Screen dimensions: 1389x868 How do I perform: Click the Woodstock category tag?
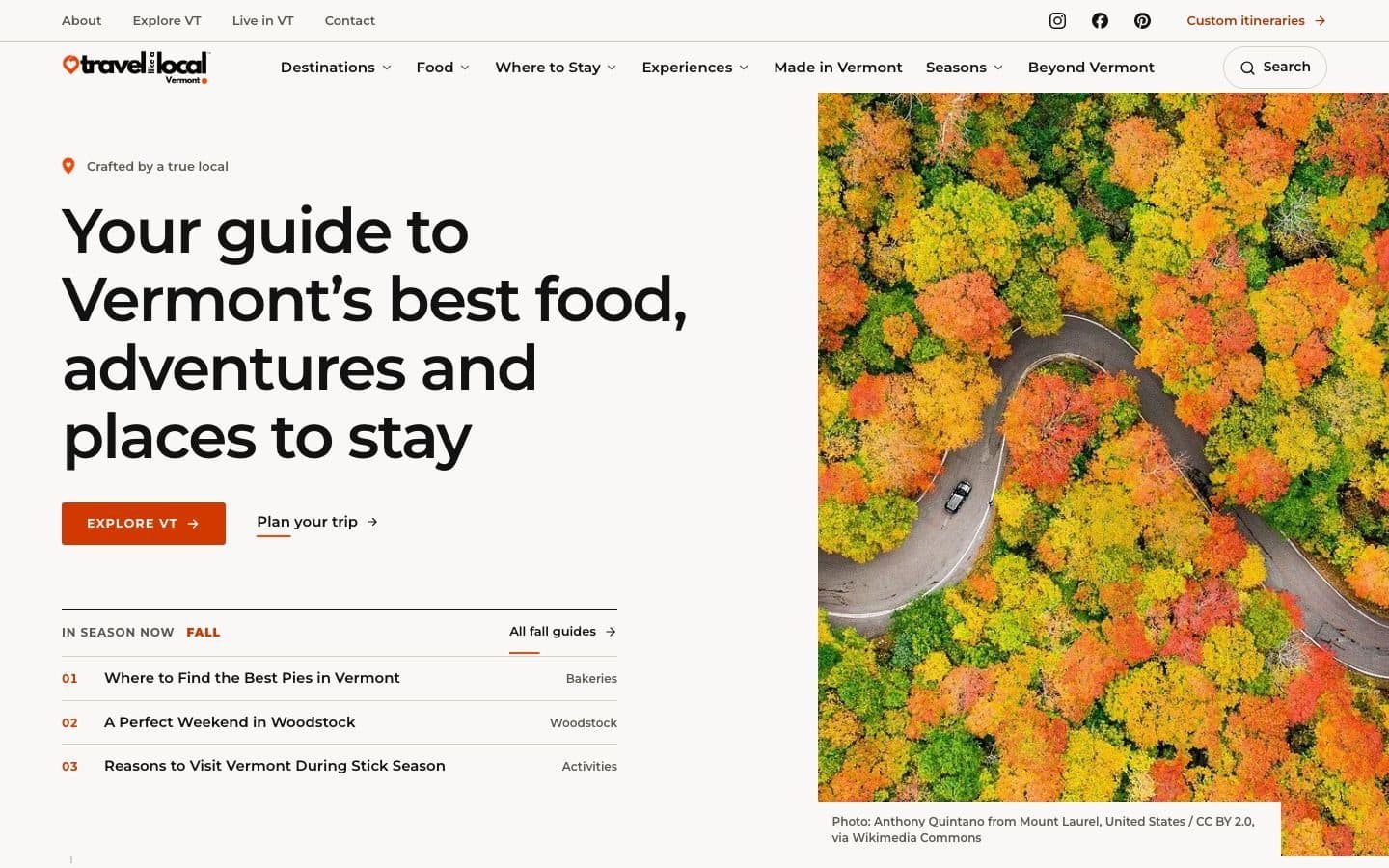(x=584, y=723)
